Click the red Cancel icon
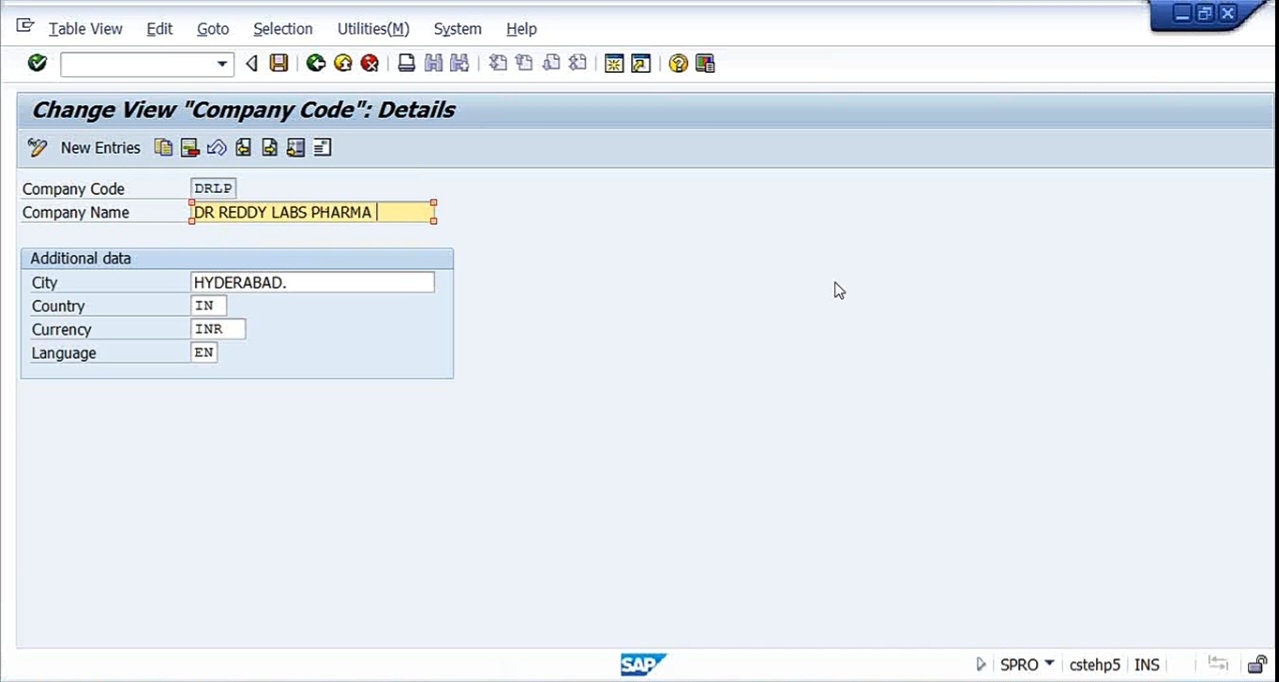This screenshot has height=682, width=1279. [x=370, y=63]
